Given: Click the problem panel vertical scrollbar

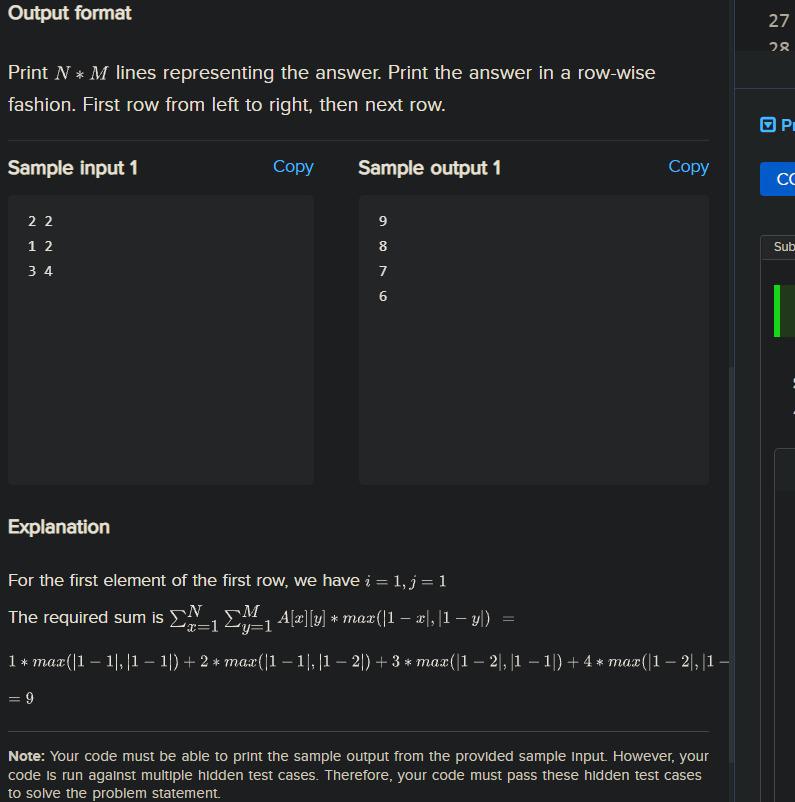Looking at the screenshot, I should 731,563.
